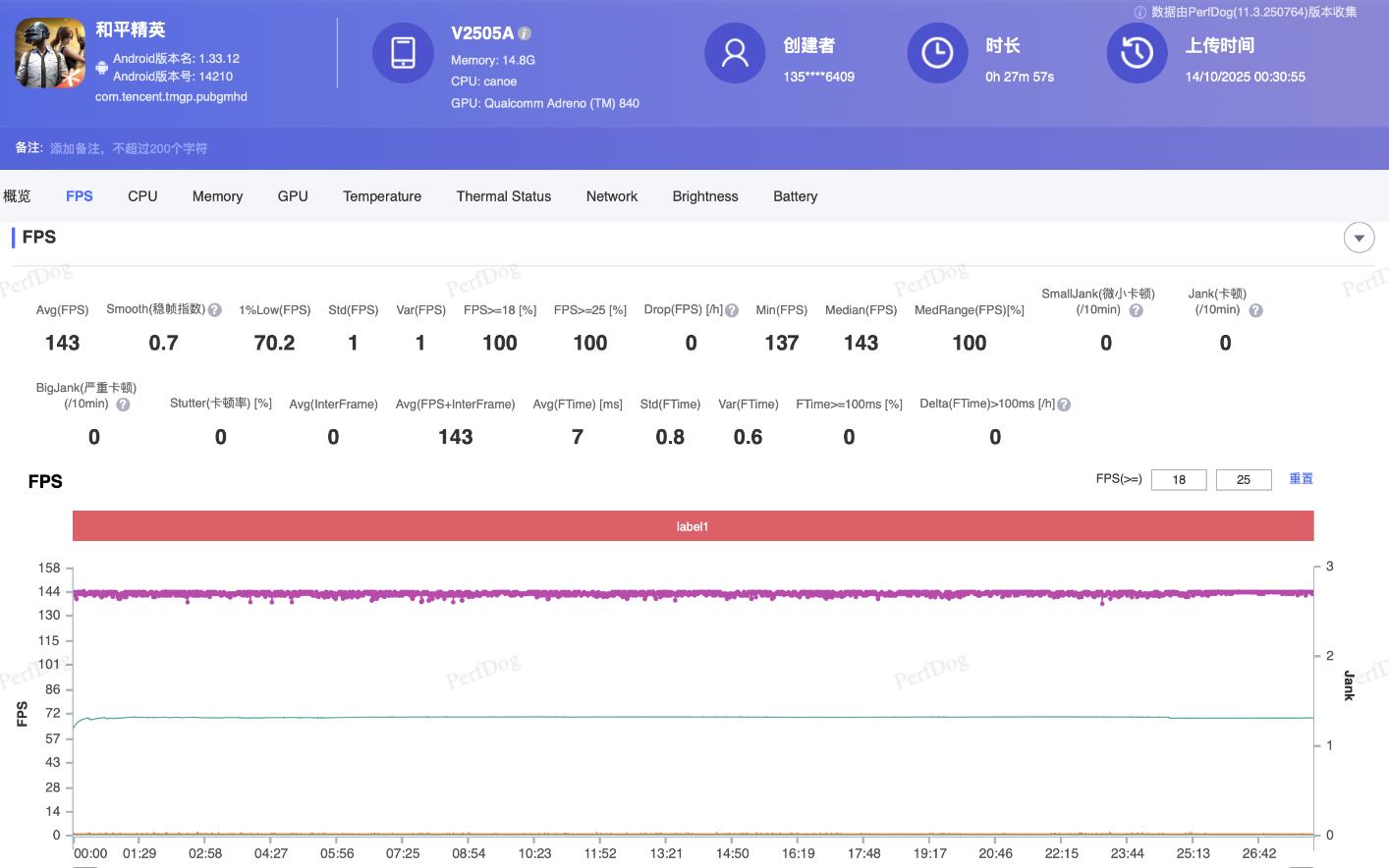Click help icon next to Drop(FPS)
This screenshot has width=1389, height=868.
pos(732,310)
